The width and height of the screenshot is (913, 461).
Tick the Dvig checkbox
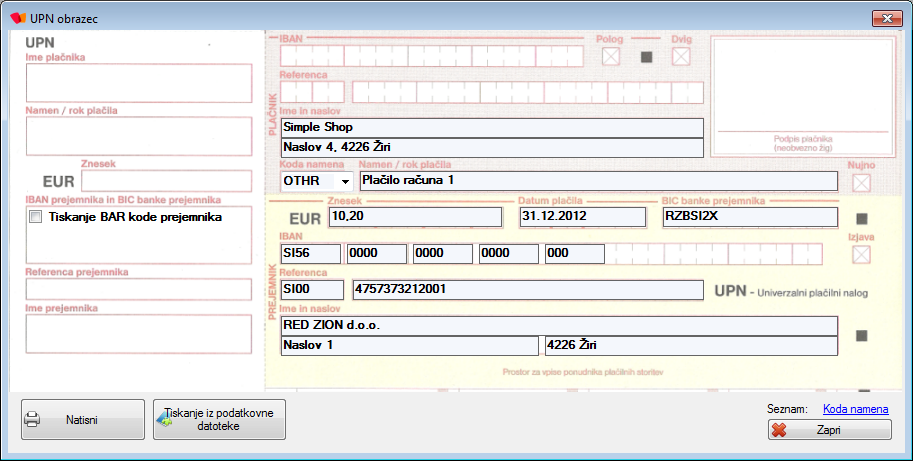681,56
